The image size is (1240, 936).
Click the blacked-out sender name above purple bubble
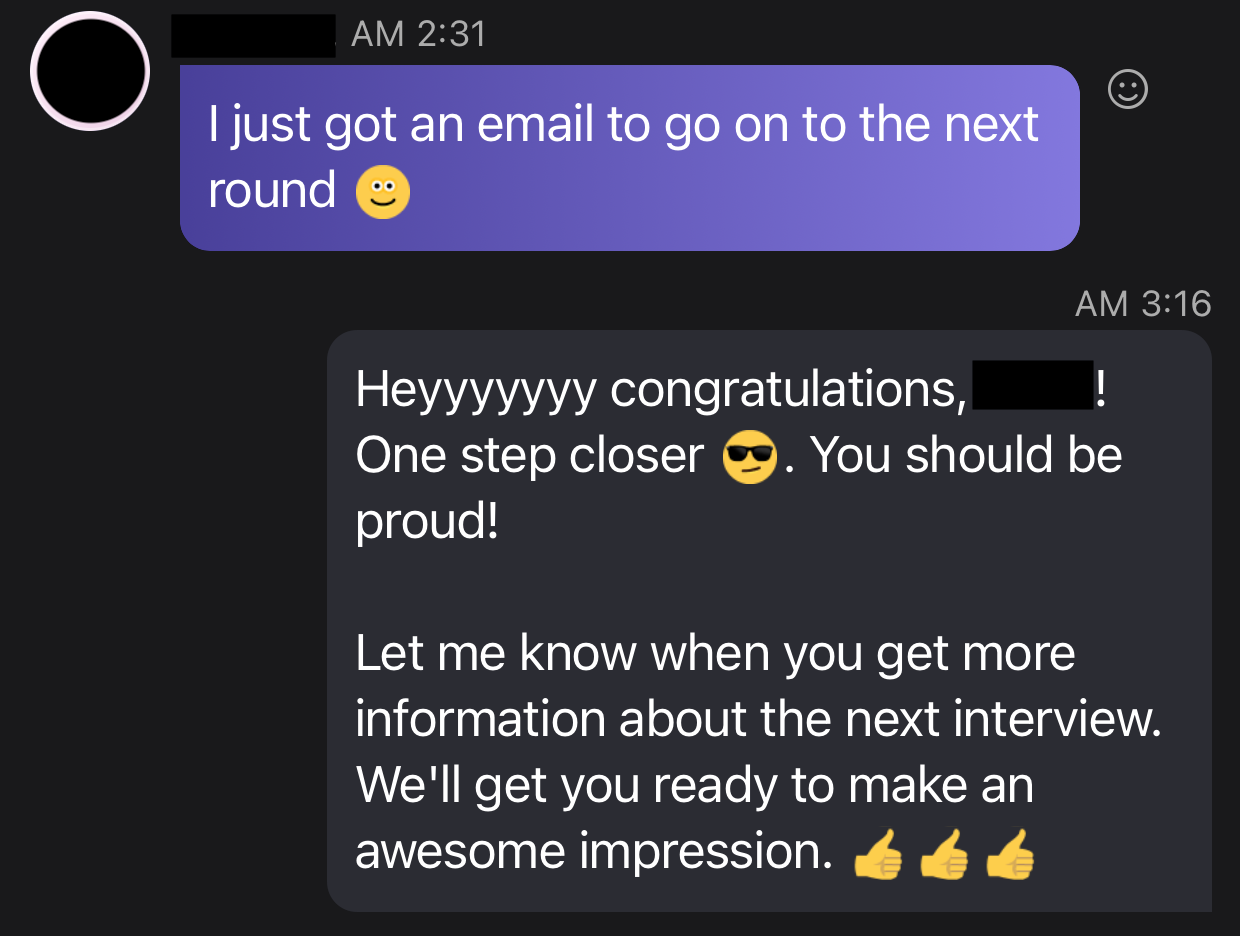[253, 35]
